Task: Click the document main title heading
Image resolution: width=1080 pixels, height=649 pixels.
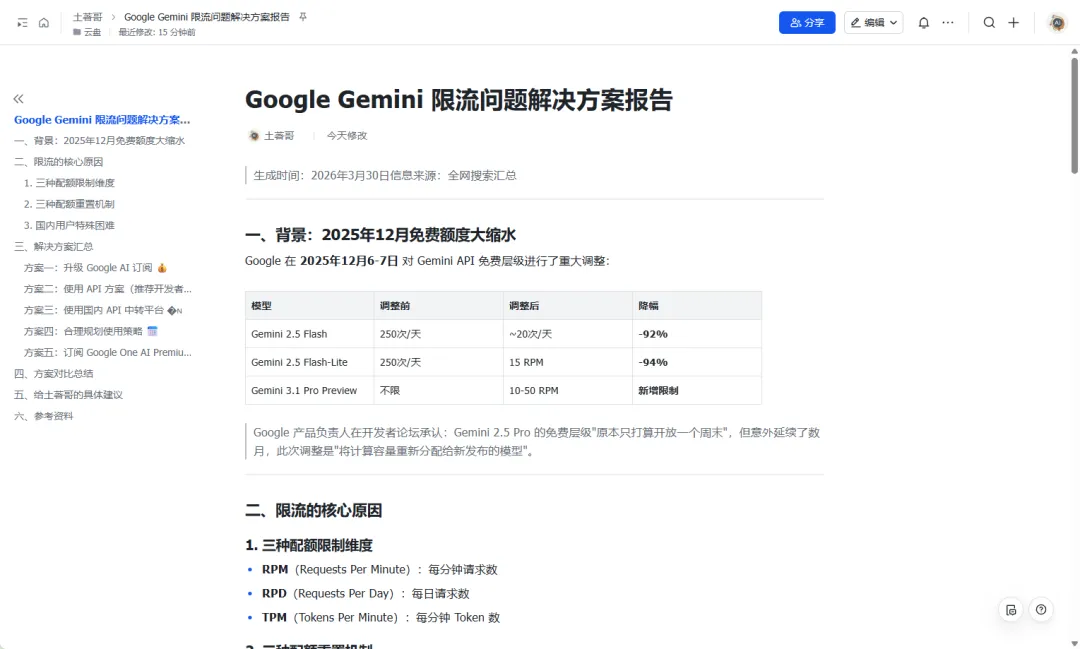Action: coord(459,100)
